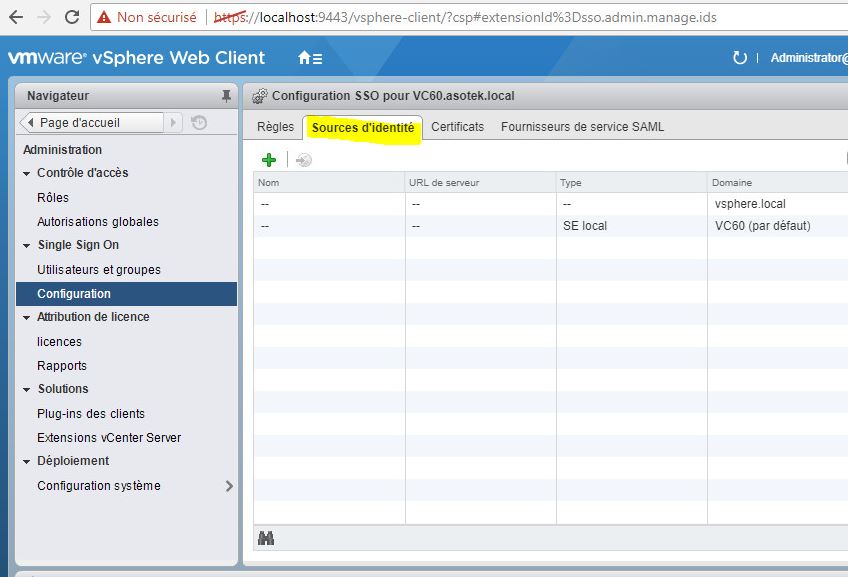Go back to Page d'accueil
This screenshot has height=577, width=848.
pos(91,123)
